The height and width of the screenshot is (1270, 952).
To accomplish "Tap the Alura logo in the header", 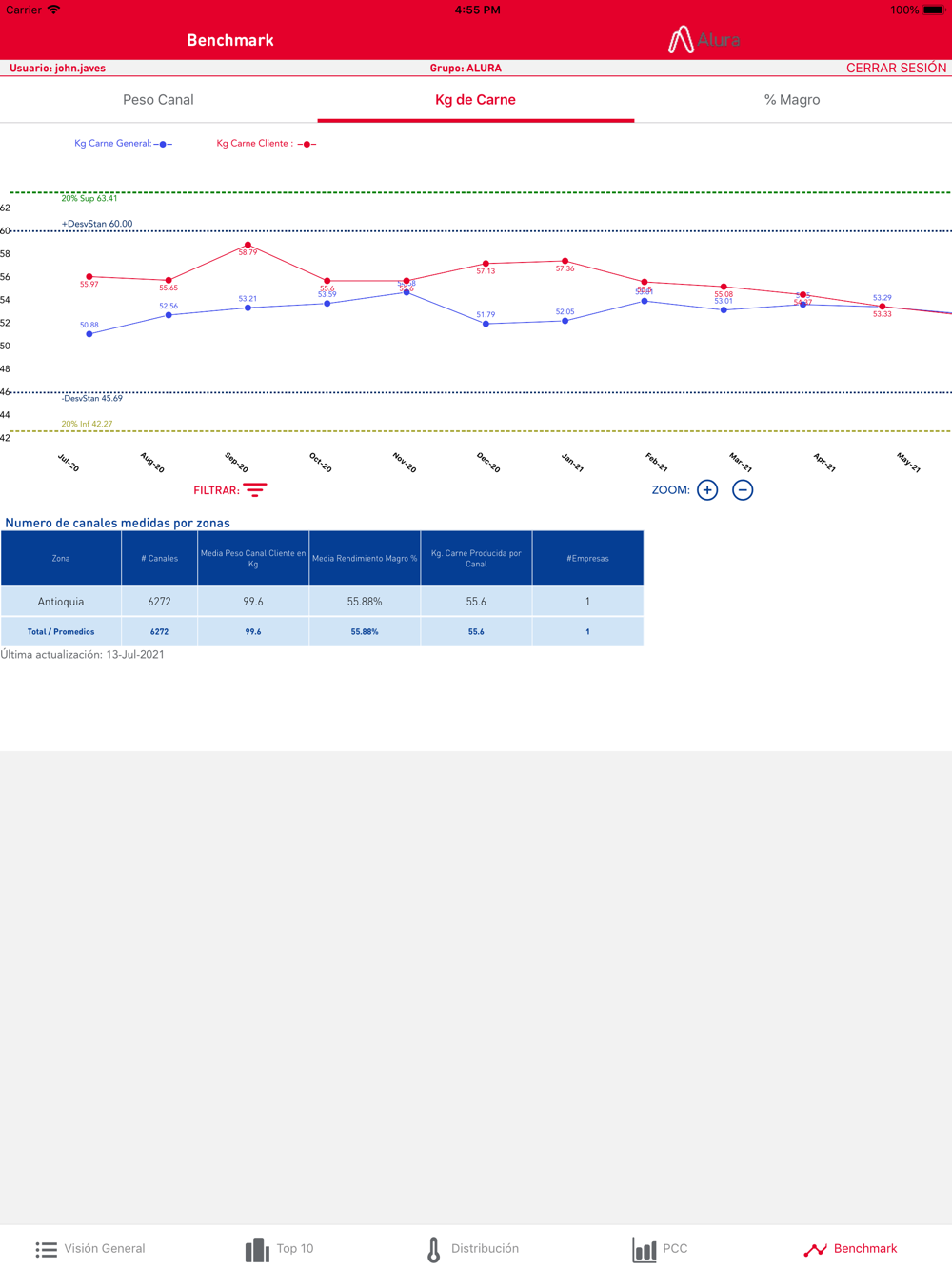I will 704,40.
